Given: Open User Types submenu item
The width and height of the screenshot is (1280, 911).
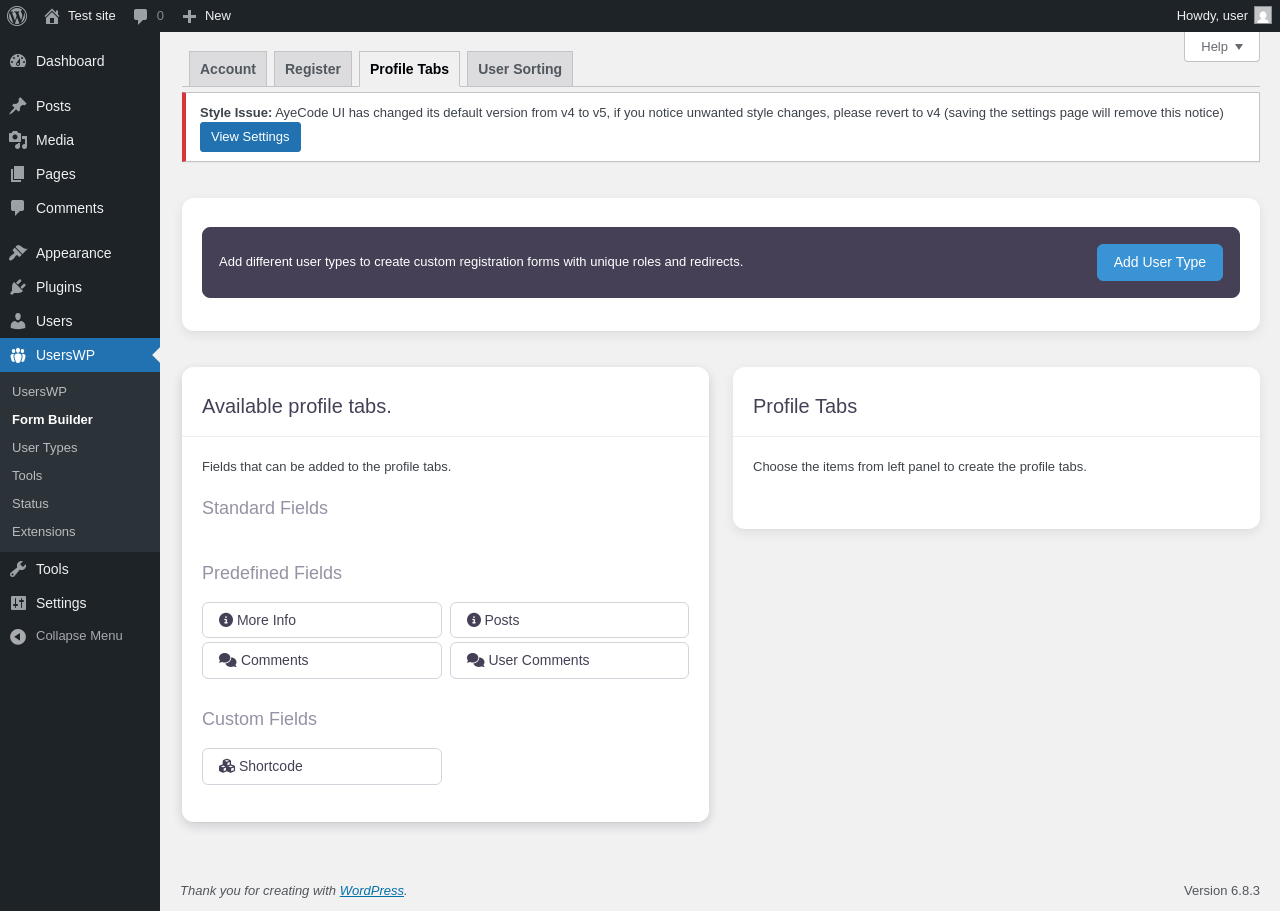Looking at the screenshot, I should click(x=45, y=448).
